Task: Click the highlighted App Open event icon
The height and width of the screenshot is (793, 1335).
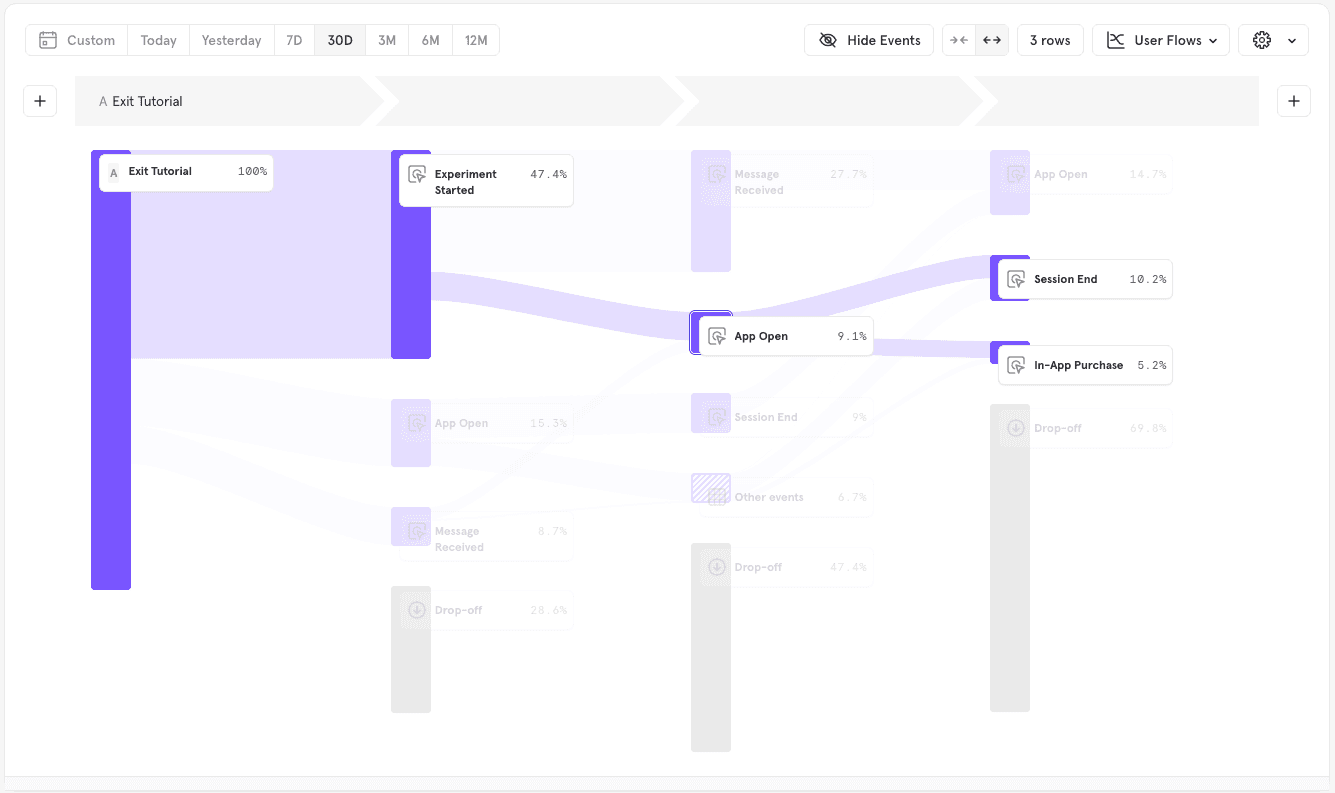Action: (x=717, y=336)
